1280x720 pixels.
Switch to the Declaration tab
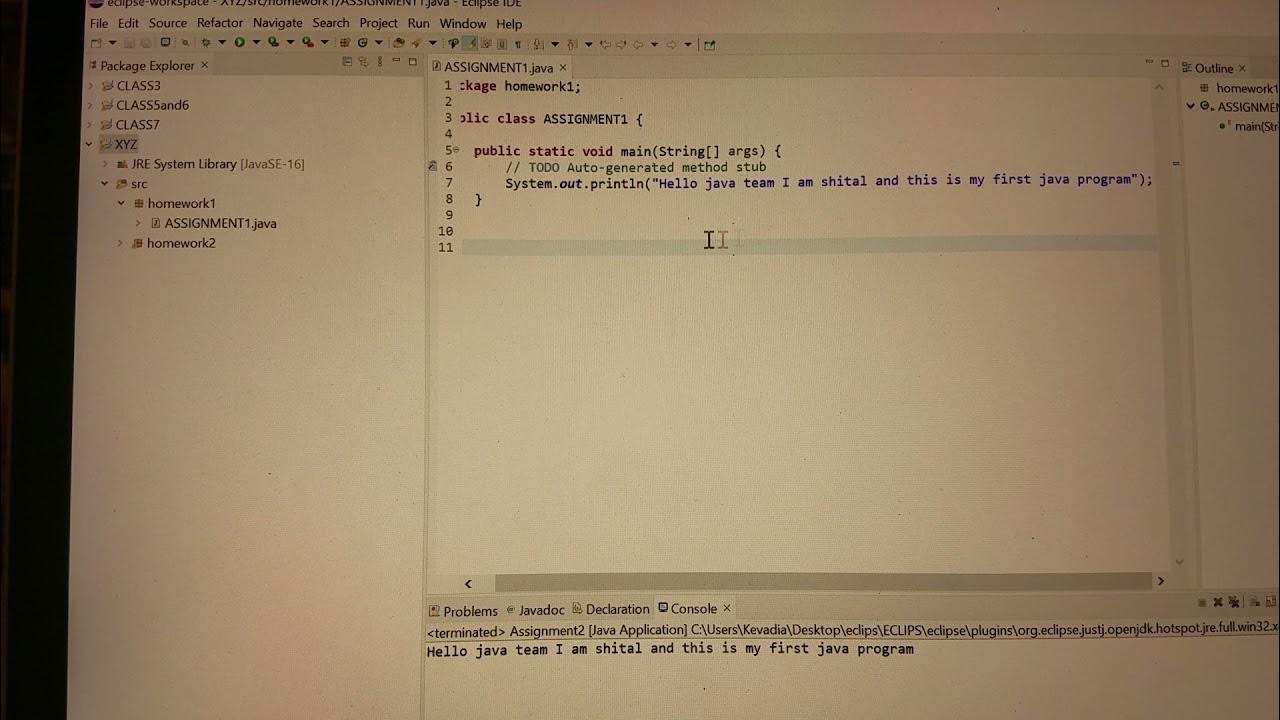coord(611,609)
